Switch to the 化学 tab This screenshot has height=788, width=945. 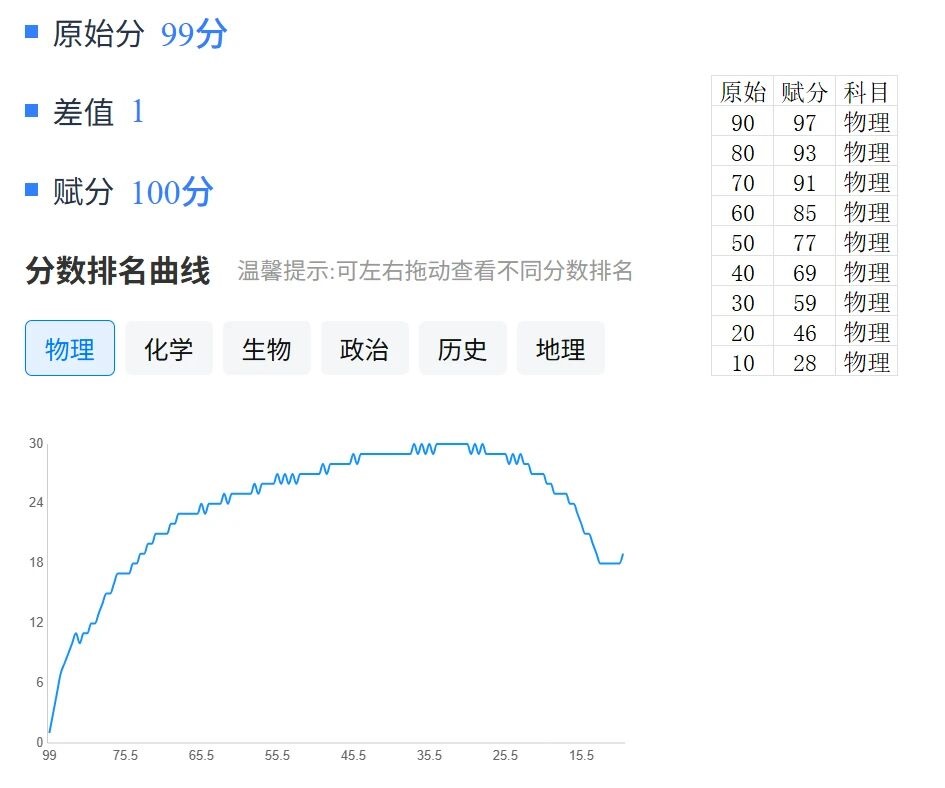168,349
